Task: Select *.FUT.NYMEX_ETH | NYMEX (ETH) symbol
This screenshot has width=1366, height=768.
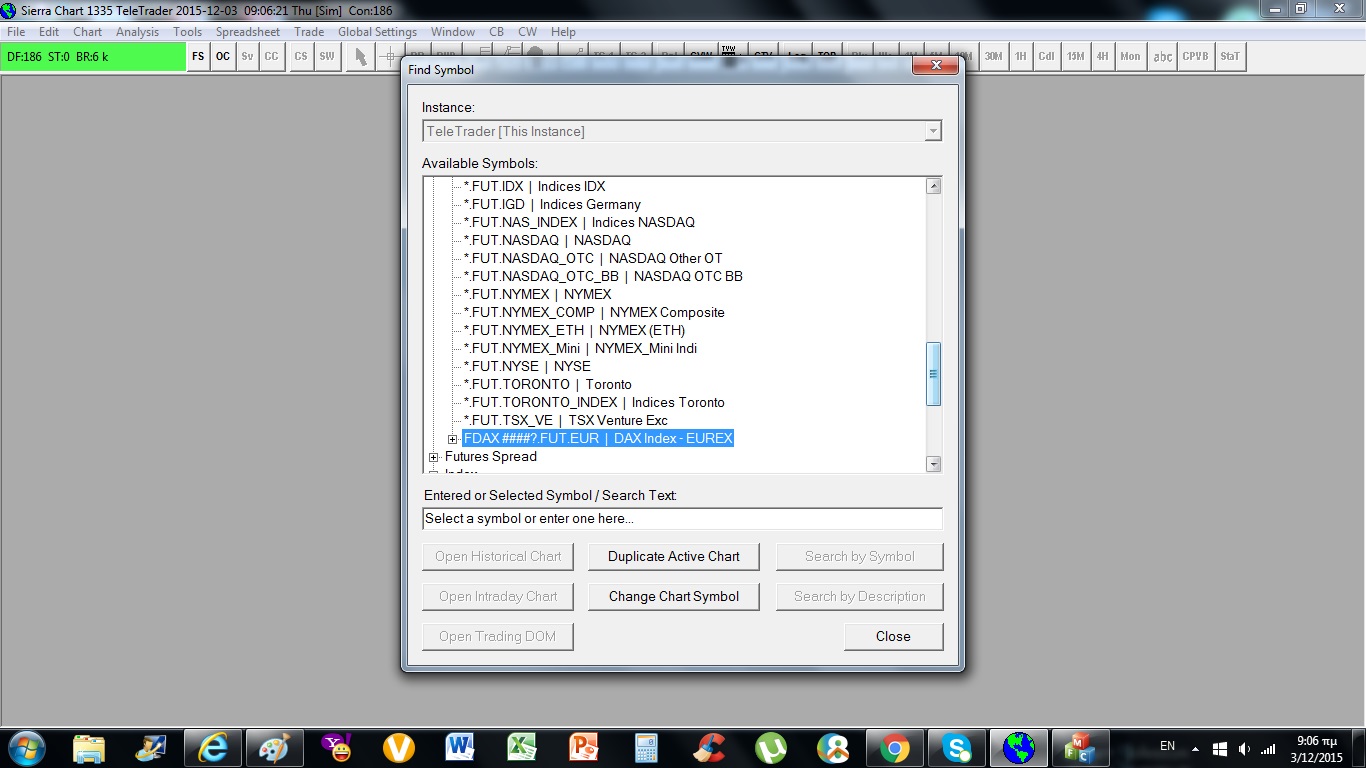Action: click(575, 330)
